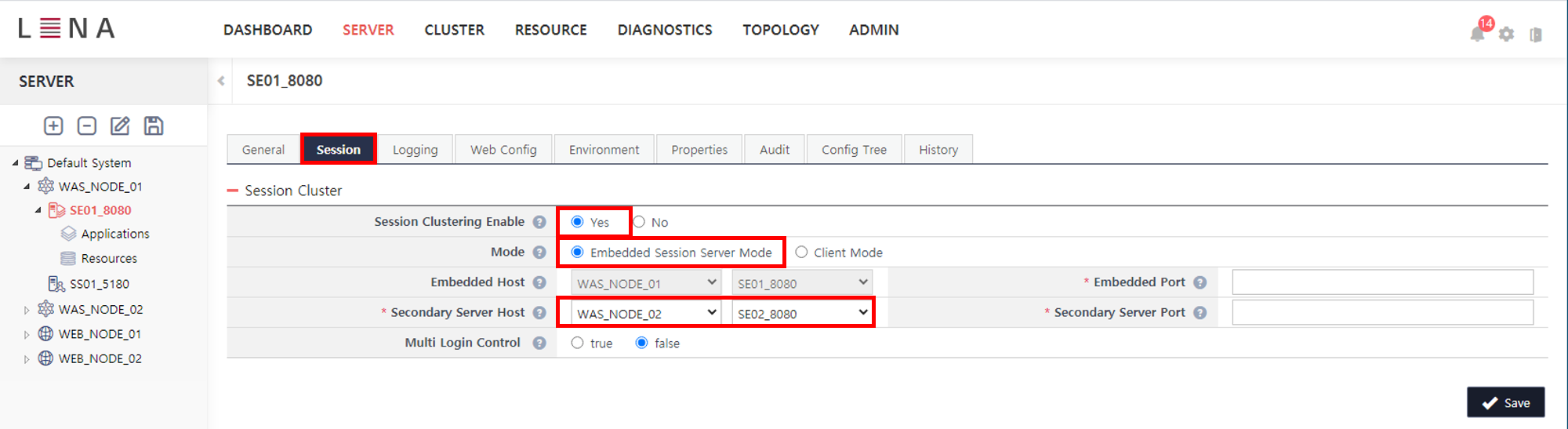Open the DIAGNOSTICS menu
The width and height of the screenshot is (1568, 429).
pyautogui.click(x=665, y=30)
